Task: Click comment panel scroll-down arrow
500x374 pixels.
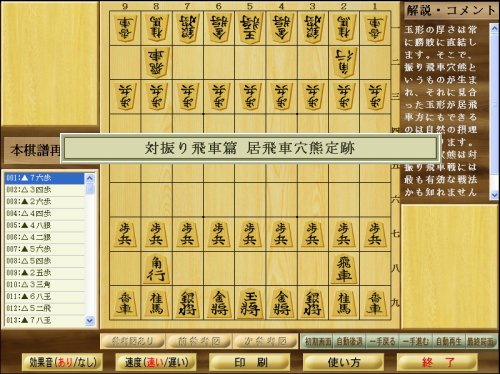Action: pos(494,195)
